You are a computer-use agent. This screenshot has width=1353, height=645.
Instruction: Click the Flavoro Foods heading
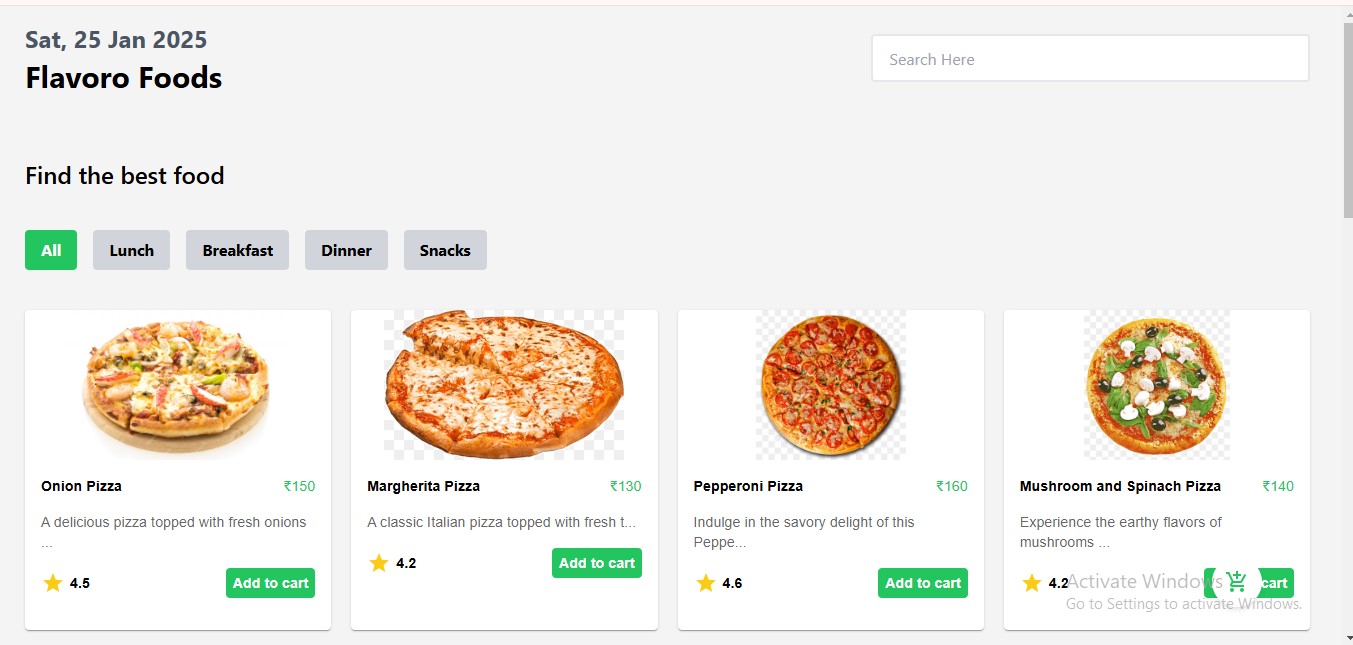click(124, 78)
